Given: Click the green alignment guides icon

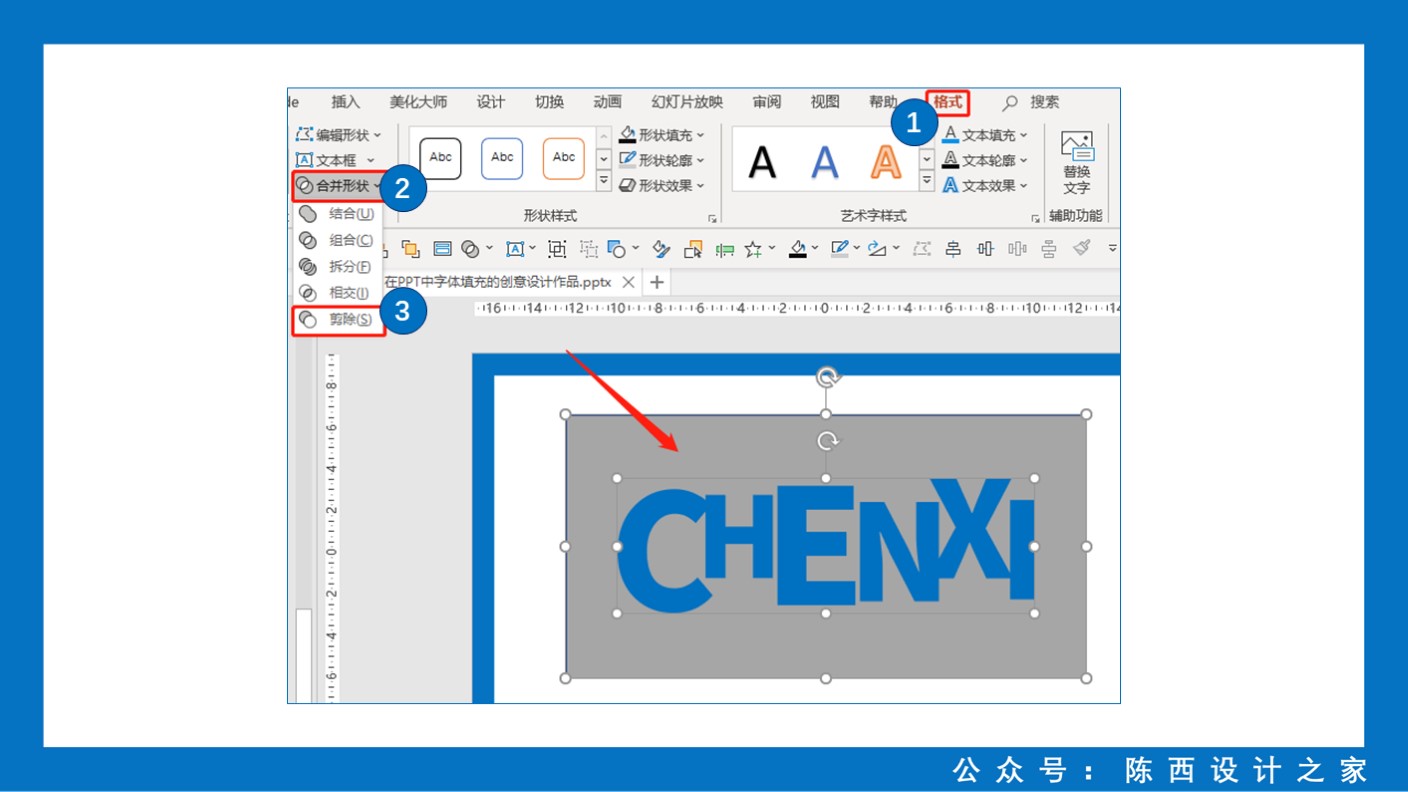Looking at the screenshot, I should (725, 250).
